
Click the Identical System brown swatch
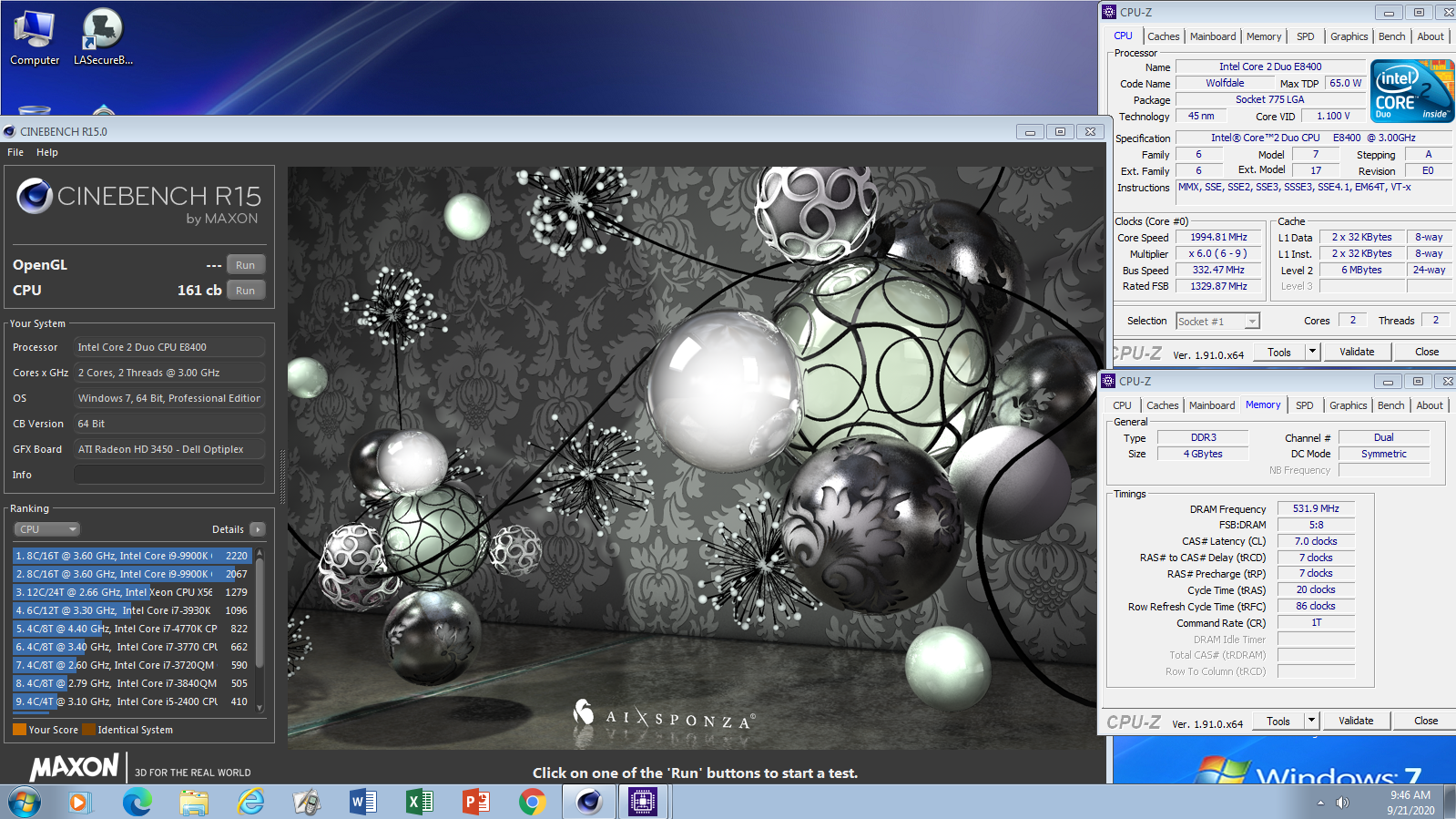pos(88,730)
